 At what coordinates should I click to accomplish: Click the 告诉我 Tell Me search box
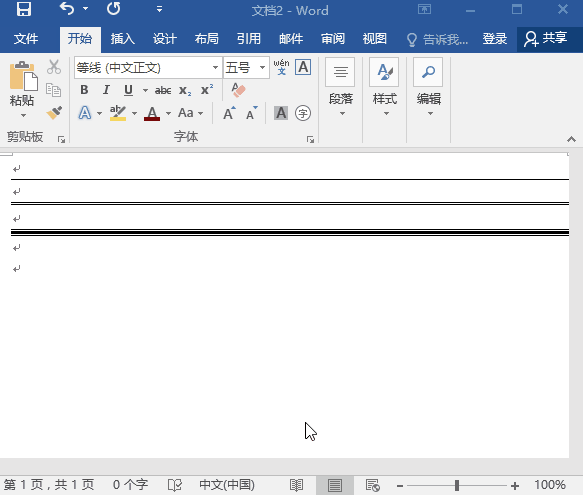(437, 39)
